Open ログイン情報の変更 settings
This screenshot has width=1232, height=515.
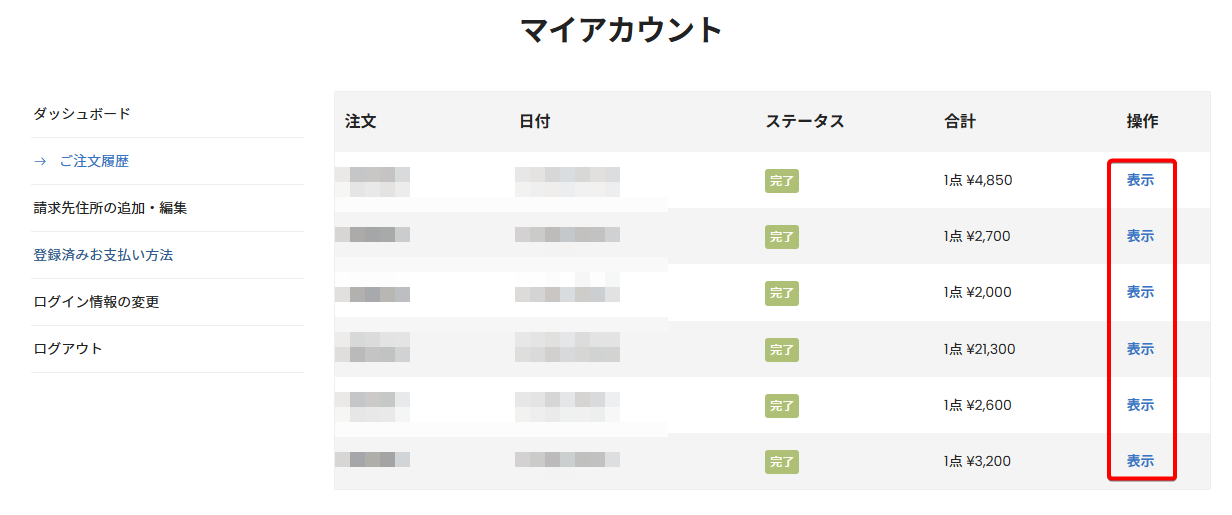click(x=96, y=302)
